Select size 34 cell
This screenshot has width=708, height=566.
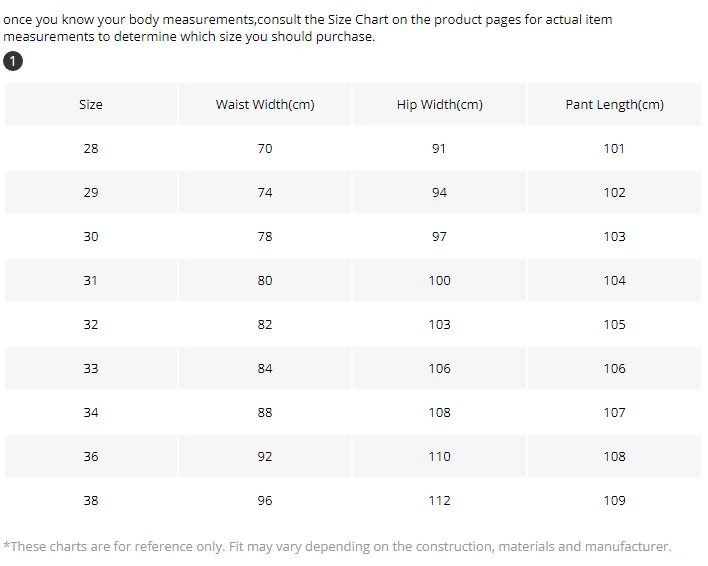tap(91, 412)
